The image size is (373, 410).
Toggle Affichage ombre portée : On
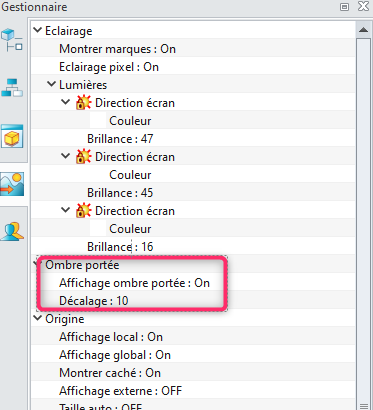coord(134,283)
